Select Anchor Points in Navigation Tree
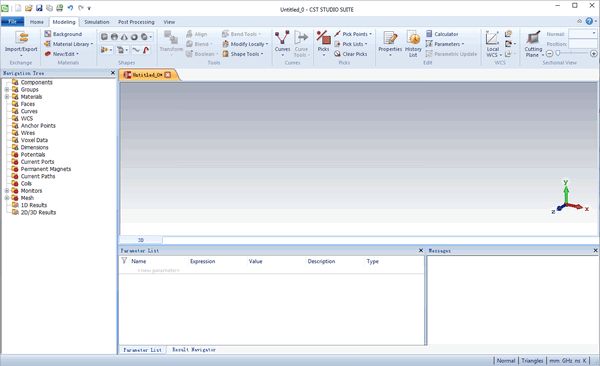The width and height of the screenshot is (600, 366). click(x=38, y=126)
